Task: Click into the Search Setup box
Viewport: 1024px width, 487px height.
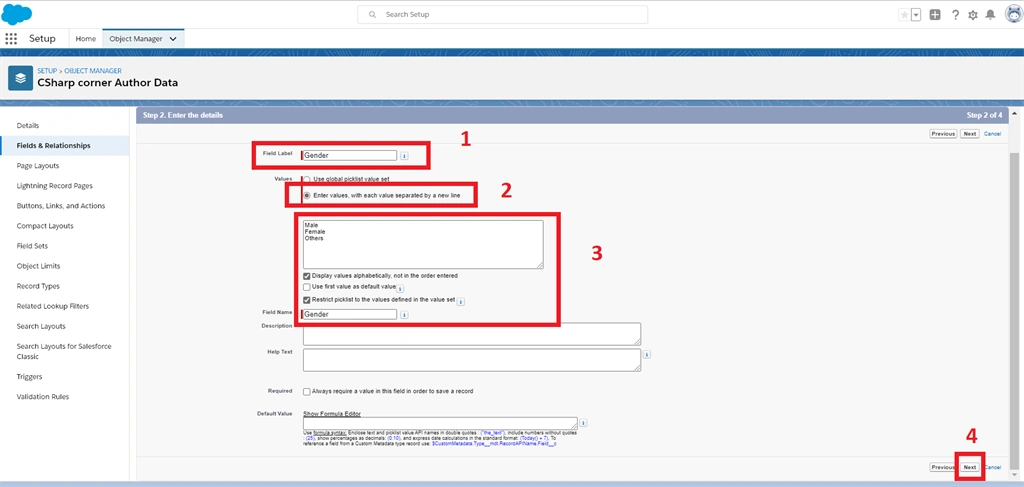Action: coord(502,14)
